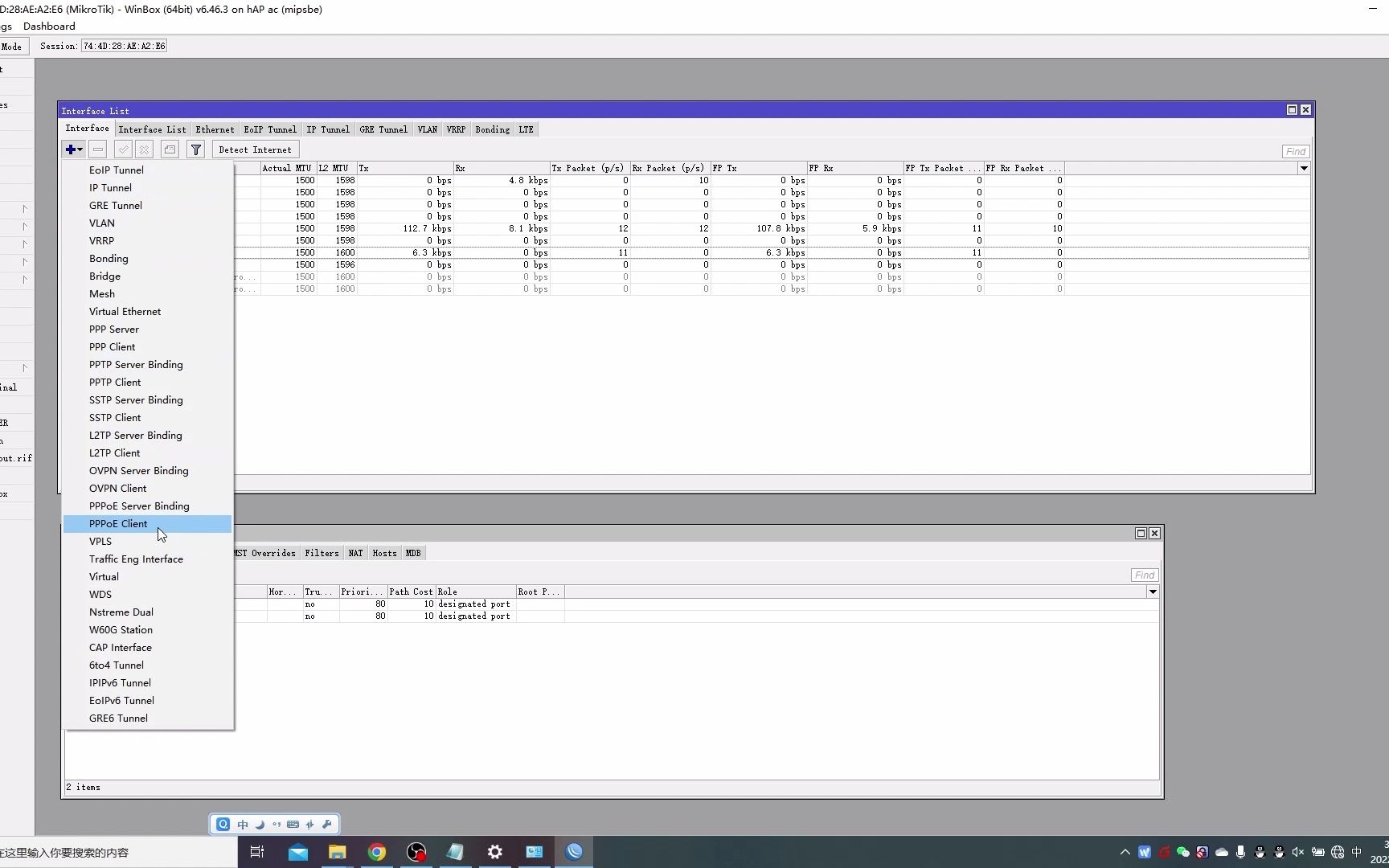
Task: Click the 112.7 kbps Tx cell
Action: [x=406, y=228]
